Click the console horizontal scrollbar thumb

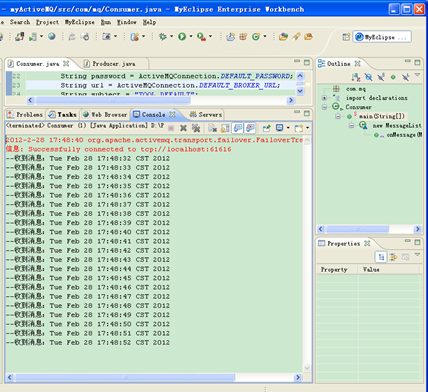[x=125, y=378]
